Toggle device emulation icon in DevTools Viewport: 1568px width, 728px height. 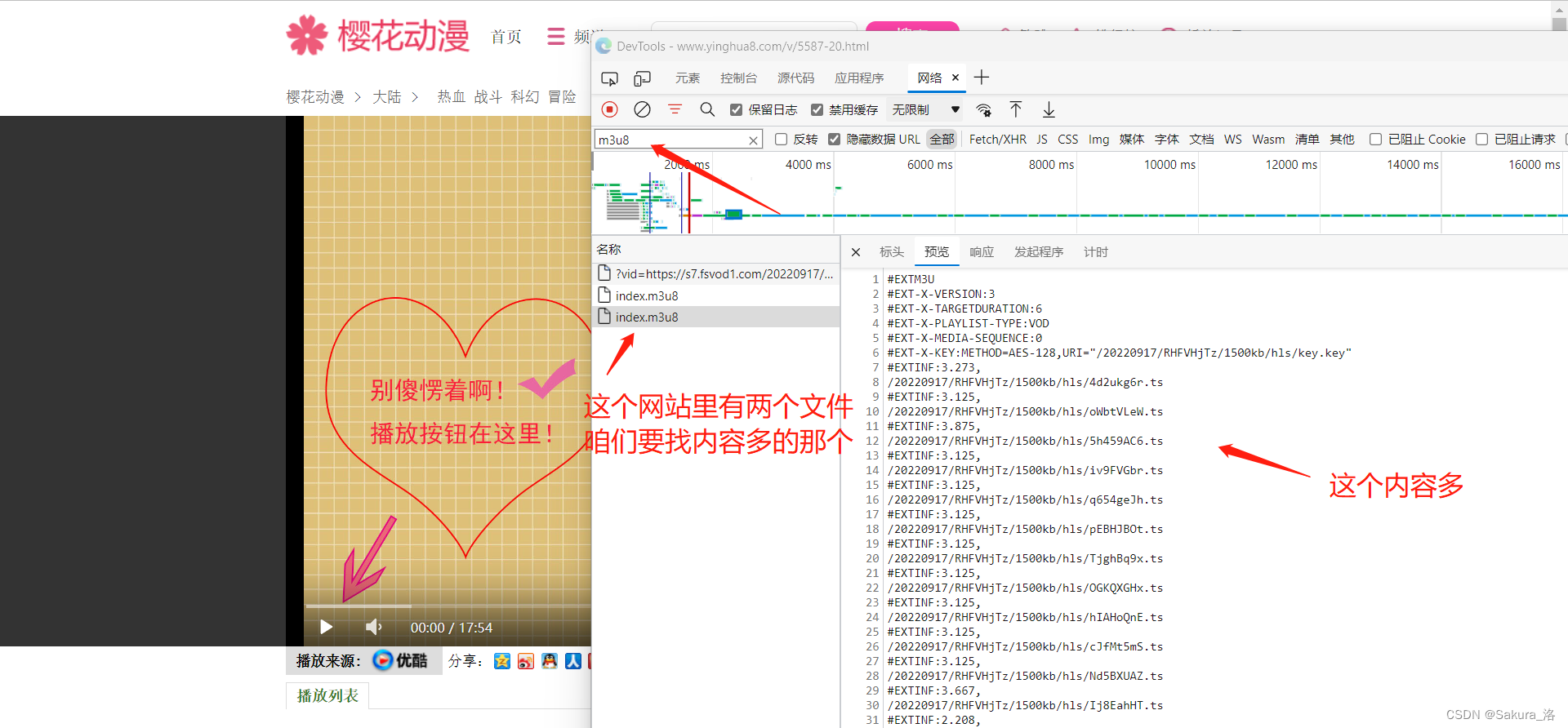point(643,78)
